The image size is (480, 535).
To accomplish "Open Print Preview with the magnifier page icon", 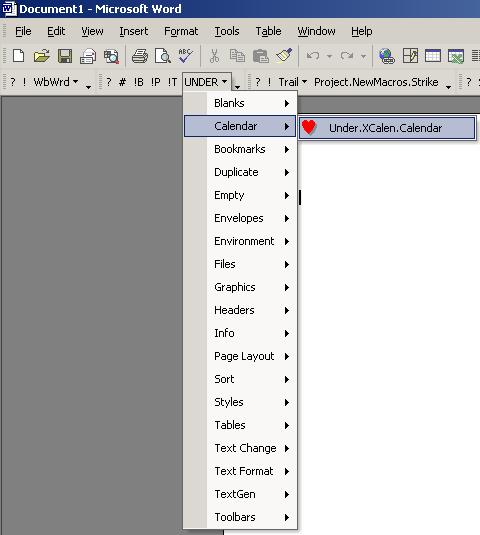I will (x=163, y=56).
